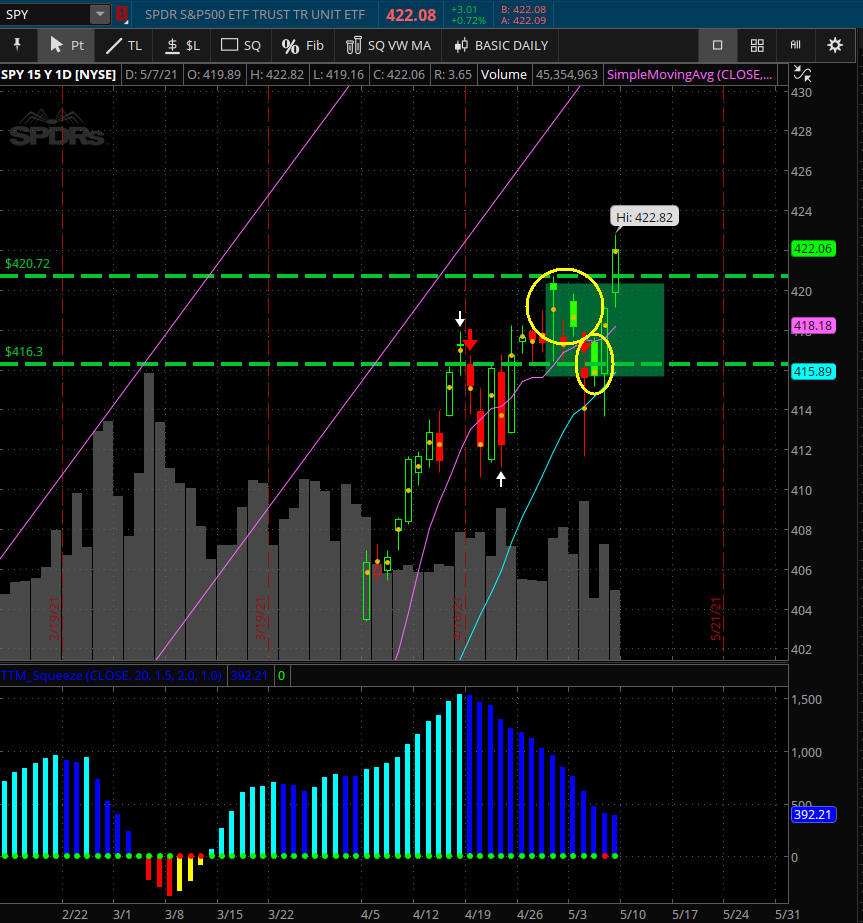Click the SPY 15 Y 1D timeframe label
Image resolution: width=863 pixels, height=923 pixels.
(58, 74)
